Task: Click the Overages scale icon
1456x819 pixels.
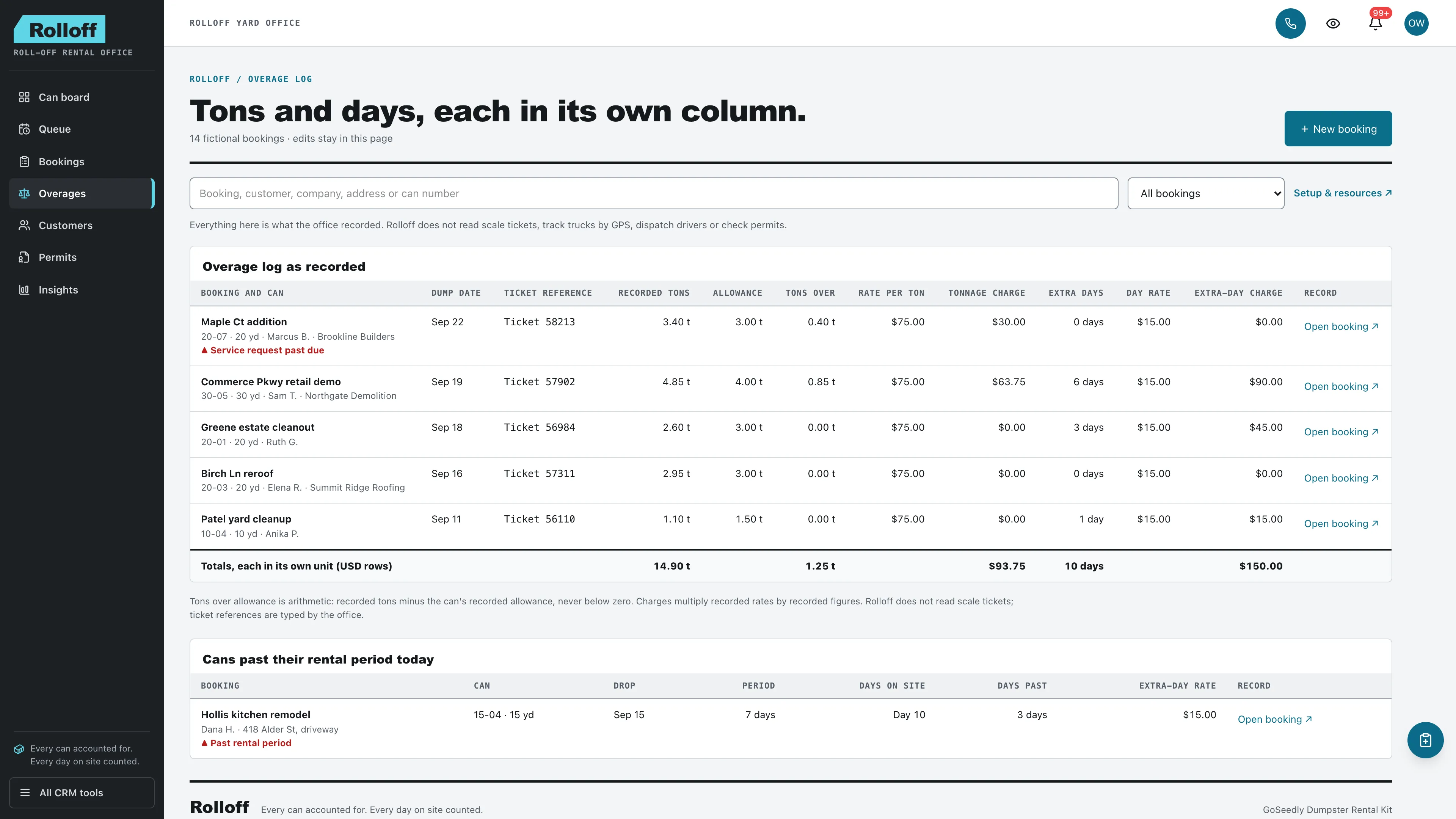Action: pyautogui.click(x=24, y=193)
